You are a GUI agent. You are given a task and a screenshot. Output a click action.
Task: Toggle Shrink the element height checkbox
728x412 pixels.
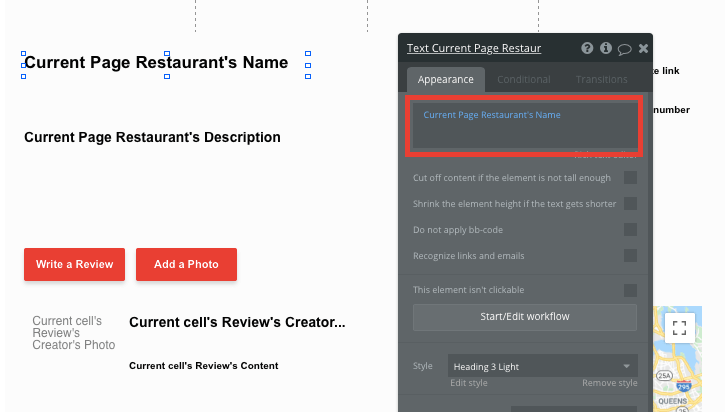pos(630,203)
